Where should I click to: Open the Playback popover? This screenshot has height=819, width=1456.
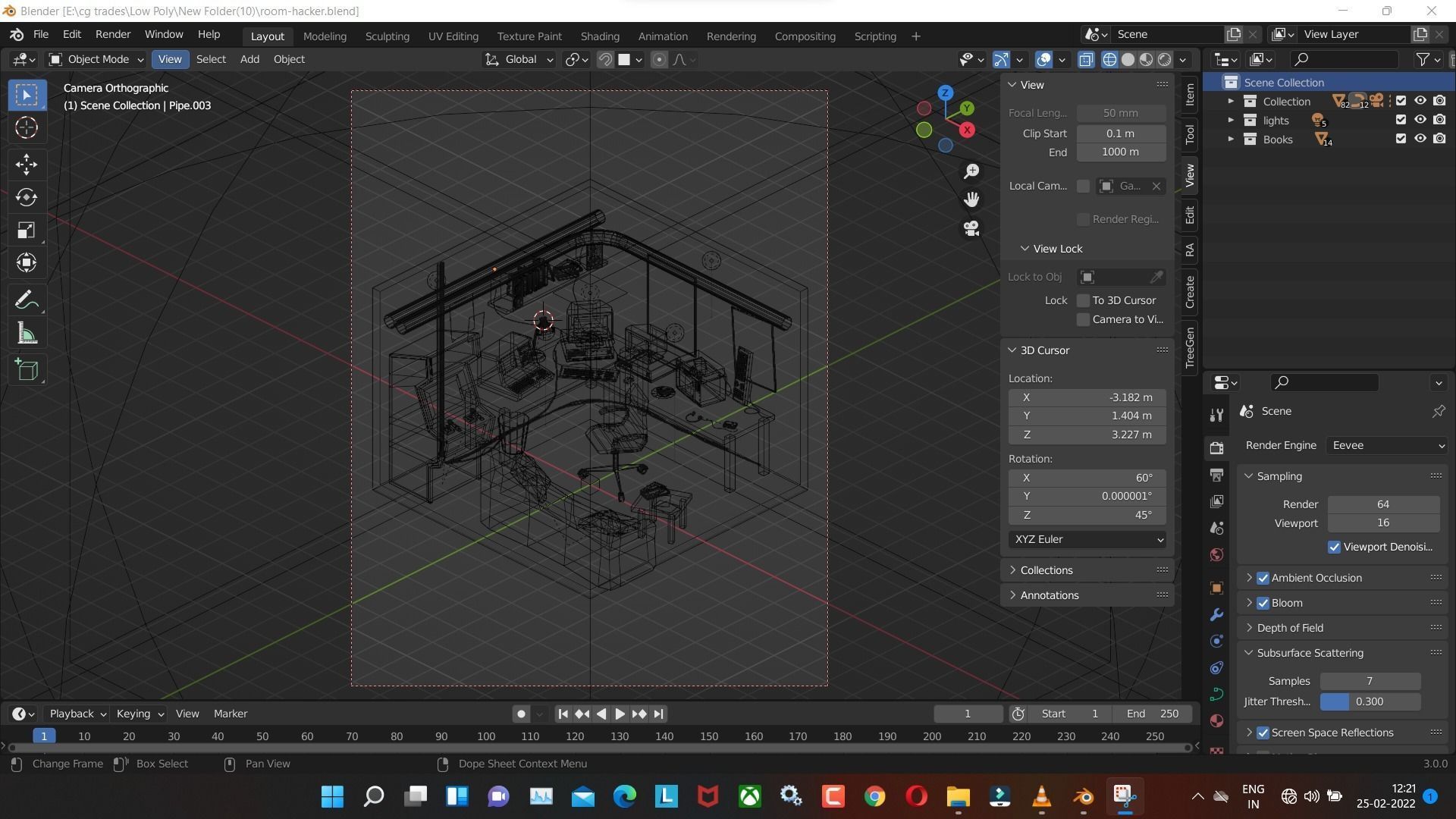coord(77,714)
